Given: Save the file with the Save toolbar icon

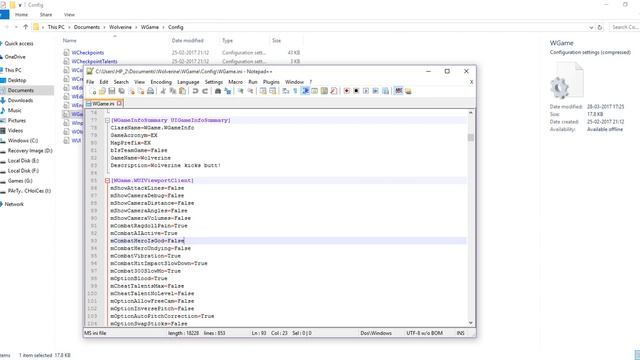Looking at the screenshot, I should tap(111, 91).
